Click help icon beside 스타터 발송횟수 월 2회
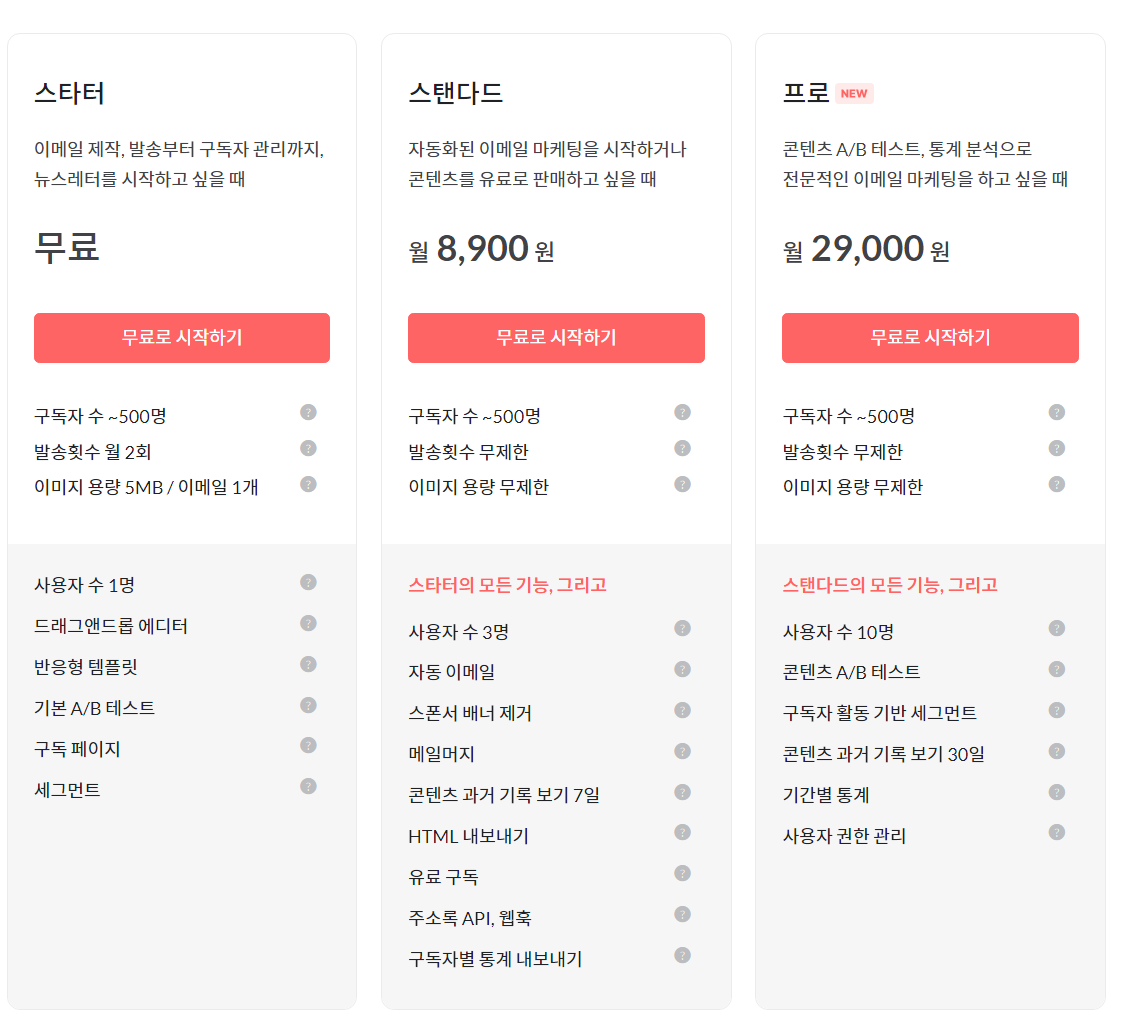Screen dimensions: 1130x1024 point(308,448)
